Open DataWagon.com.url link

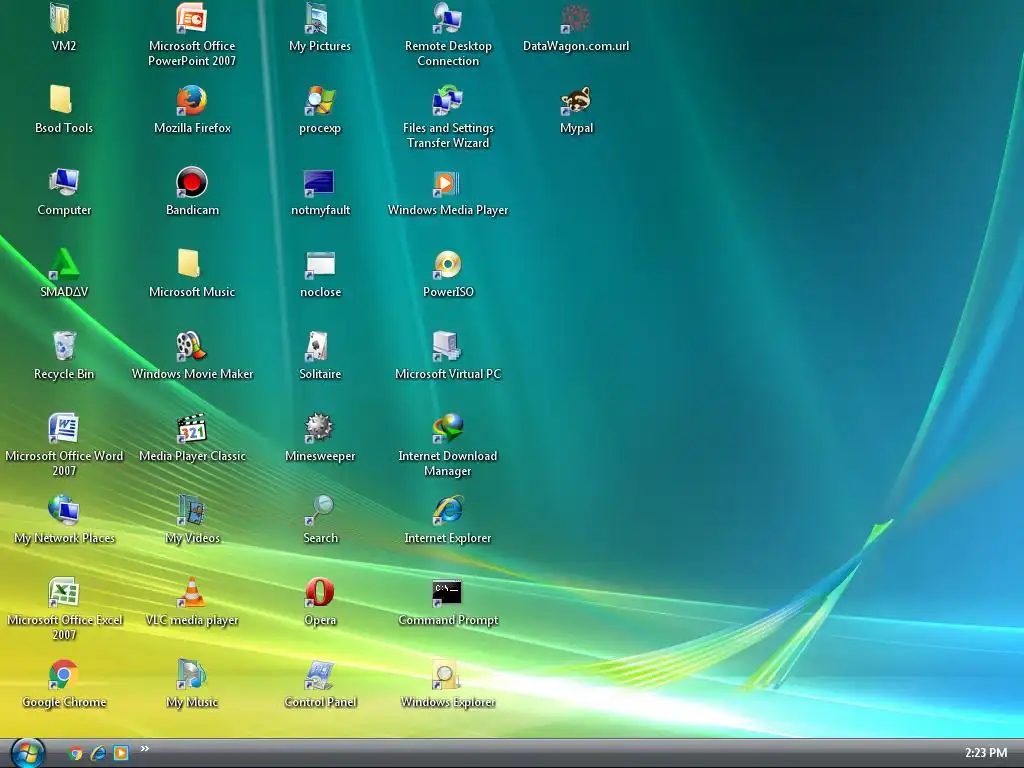pyautogui.click(x=575, y=18)
